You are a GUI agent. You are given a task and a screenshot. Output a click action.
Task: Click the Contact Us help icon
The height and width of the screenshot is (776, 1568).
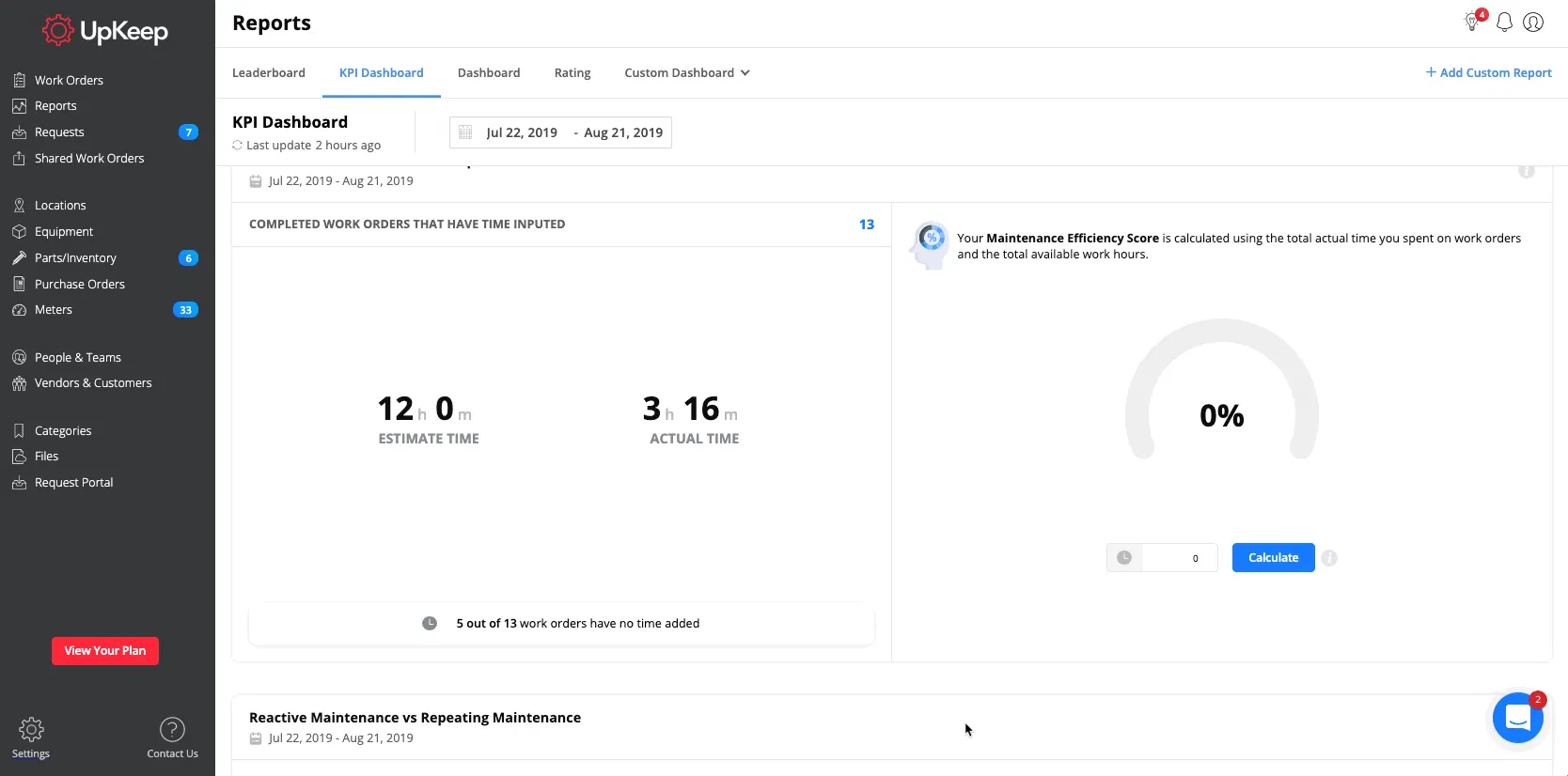[x=172, y=730]
